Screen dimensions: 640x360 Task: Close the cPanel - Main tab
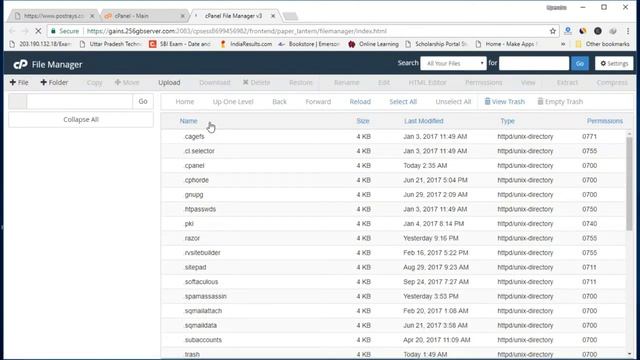click(x=182, y=16)
